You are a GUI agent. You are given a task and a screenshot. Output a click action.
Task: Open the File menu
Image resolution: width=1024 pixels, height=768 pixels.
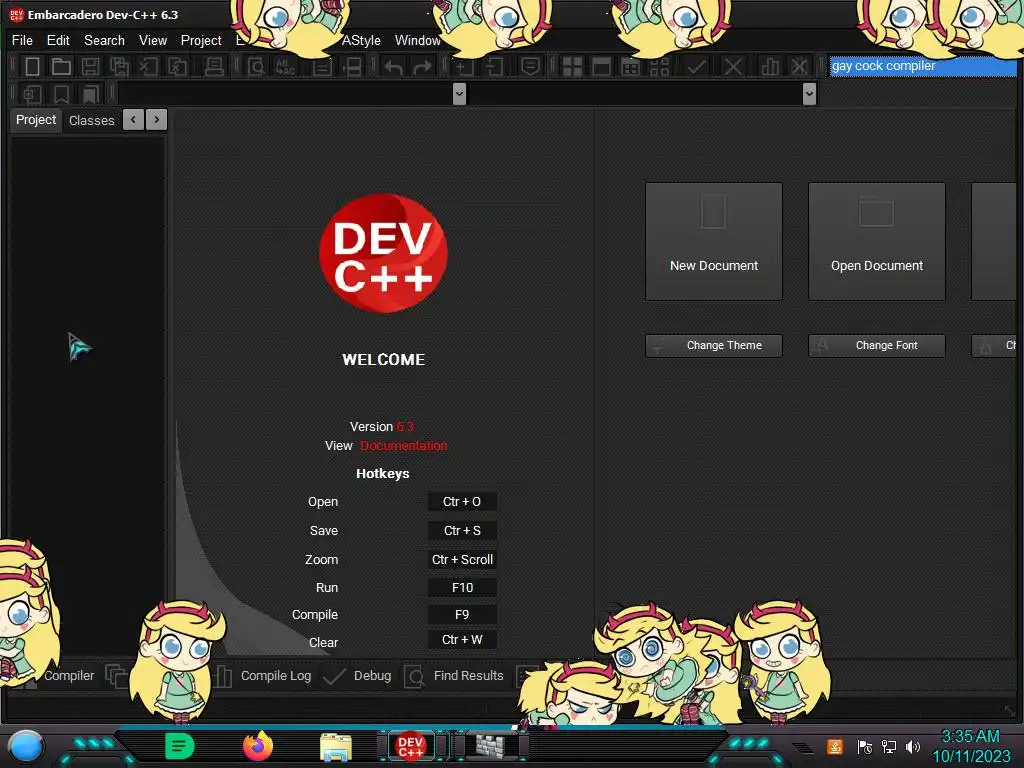click(22, 40)
